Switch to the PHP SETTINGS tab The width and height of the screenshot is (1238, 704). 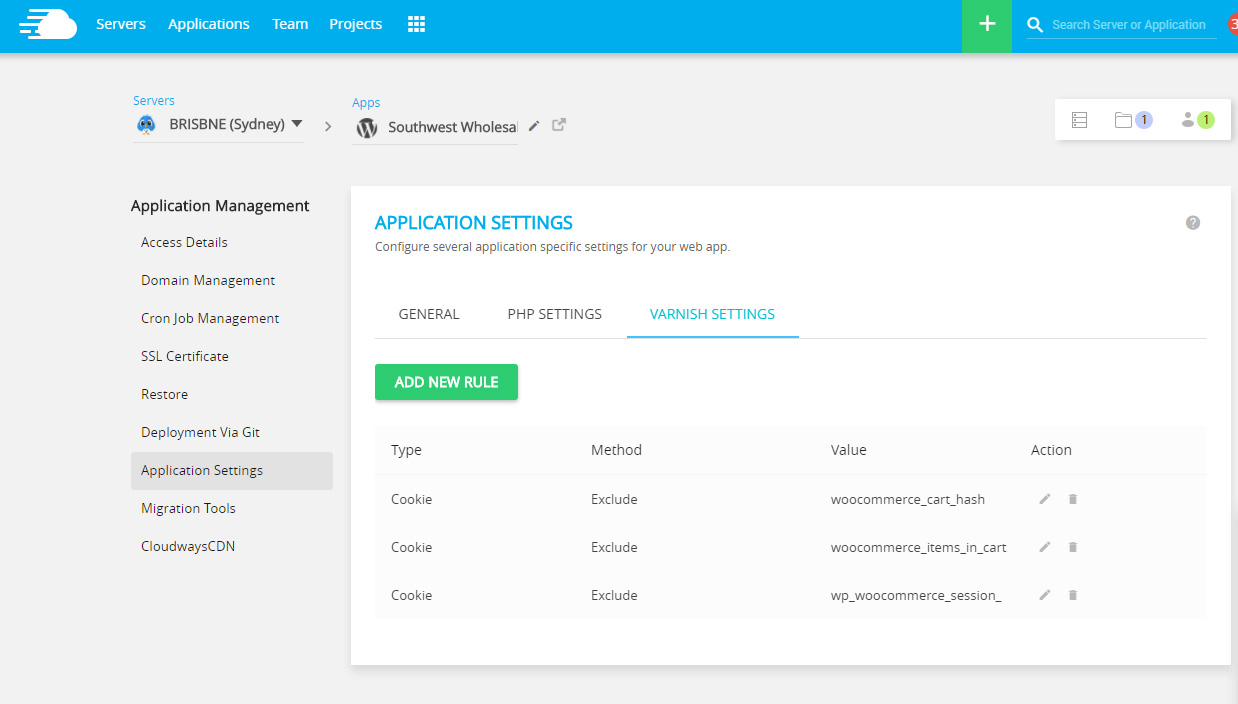click(x=555, y=314)
